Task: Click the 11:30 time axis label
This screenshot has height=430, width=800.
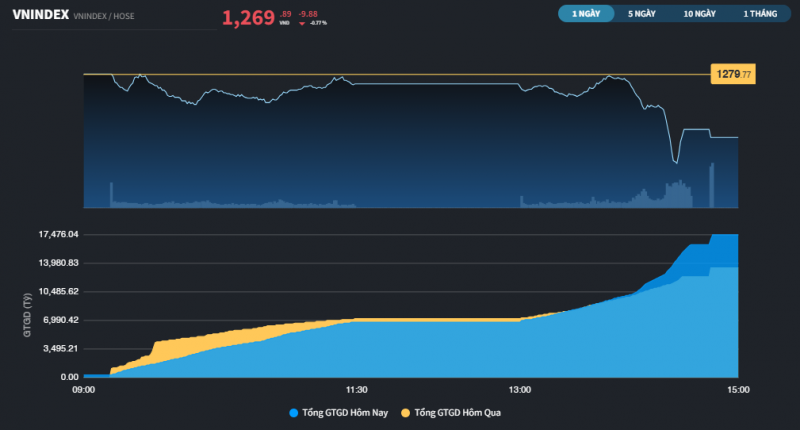Action: 357,390
